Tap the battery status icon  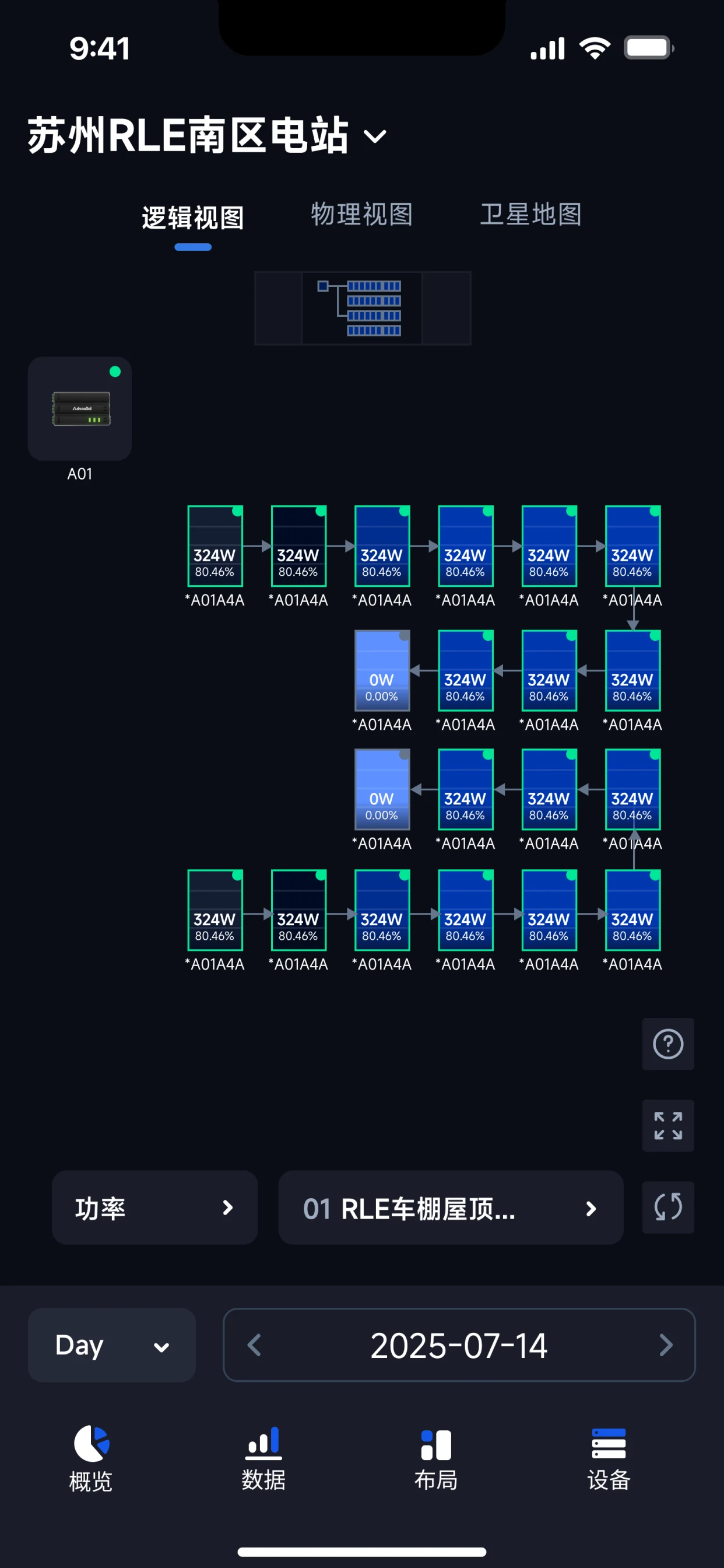click(649, 48)
